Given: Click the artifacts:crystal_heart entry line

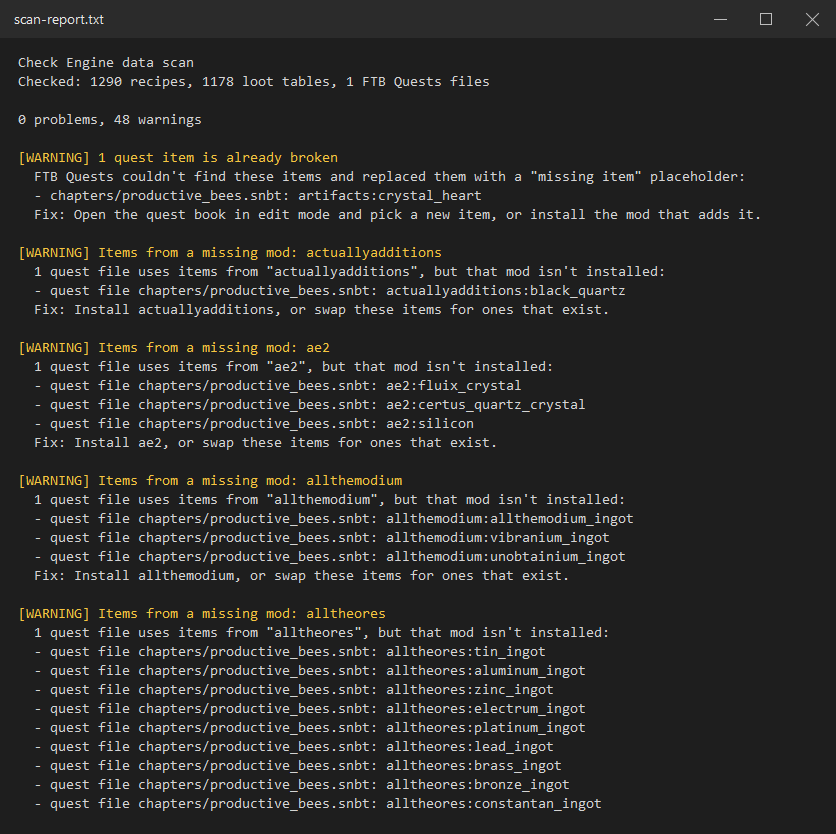Looking at the screenshot, I should click(258, 195).
